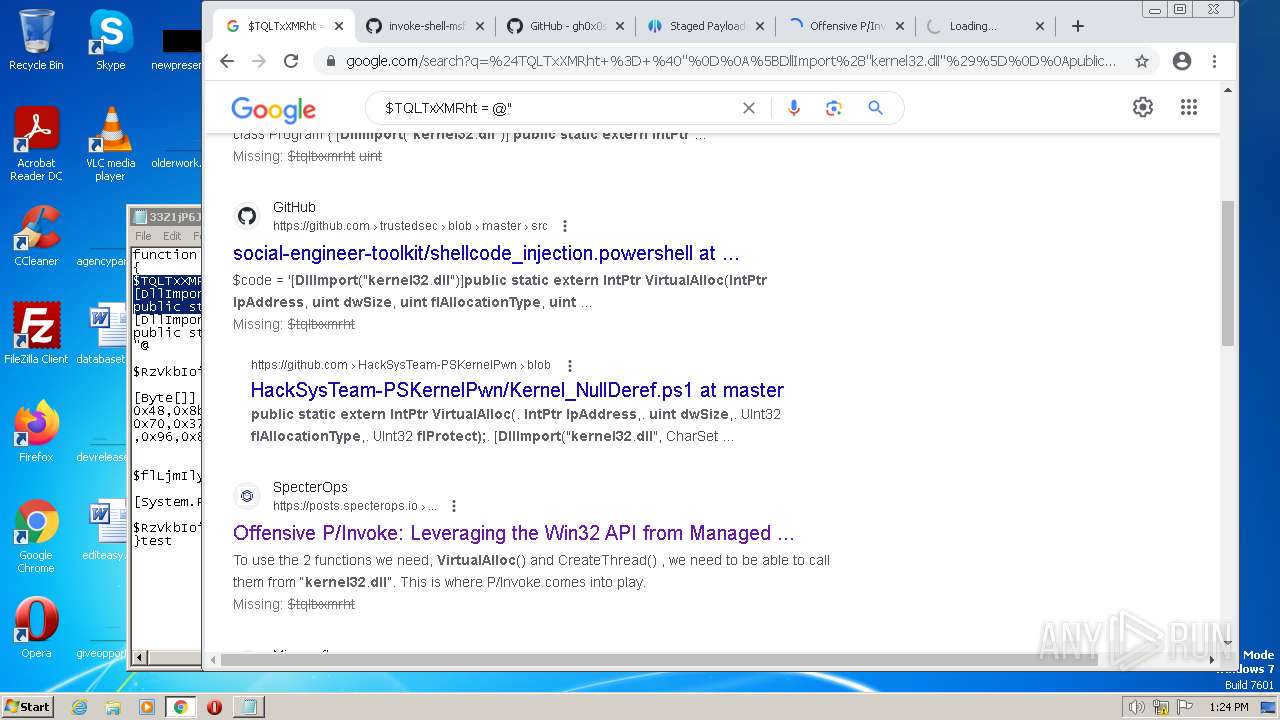Open the Notepad Edit menu
The width and height of the screenshot is (1280, 720).
pos(172,236)
